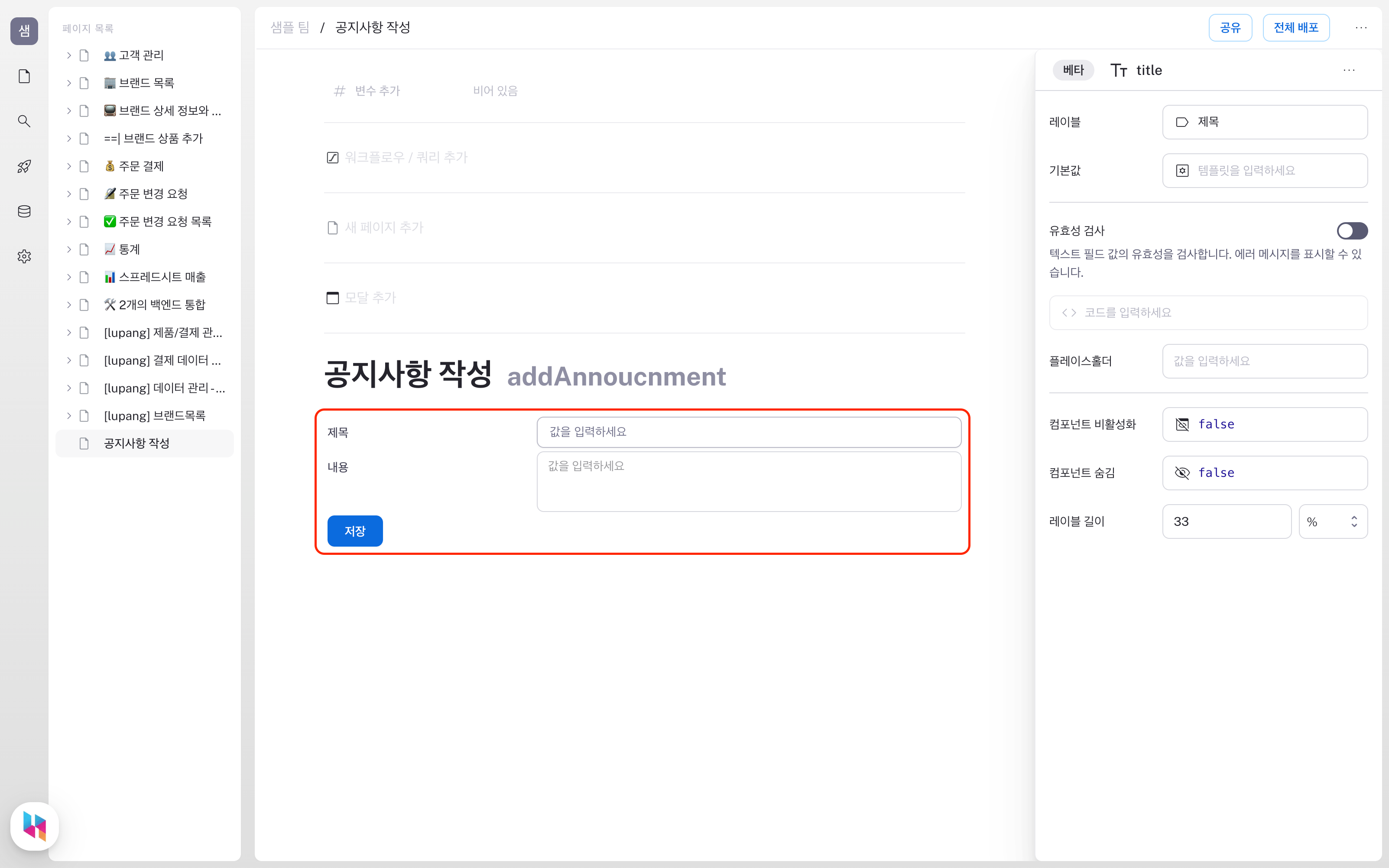Click the workflow icon beside 워크플로우 / 쿼리 추가
This screenshot has height=868, width=1389.
click(332, 157)
